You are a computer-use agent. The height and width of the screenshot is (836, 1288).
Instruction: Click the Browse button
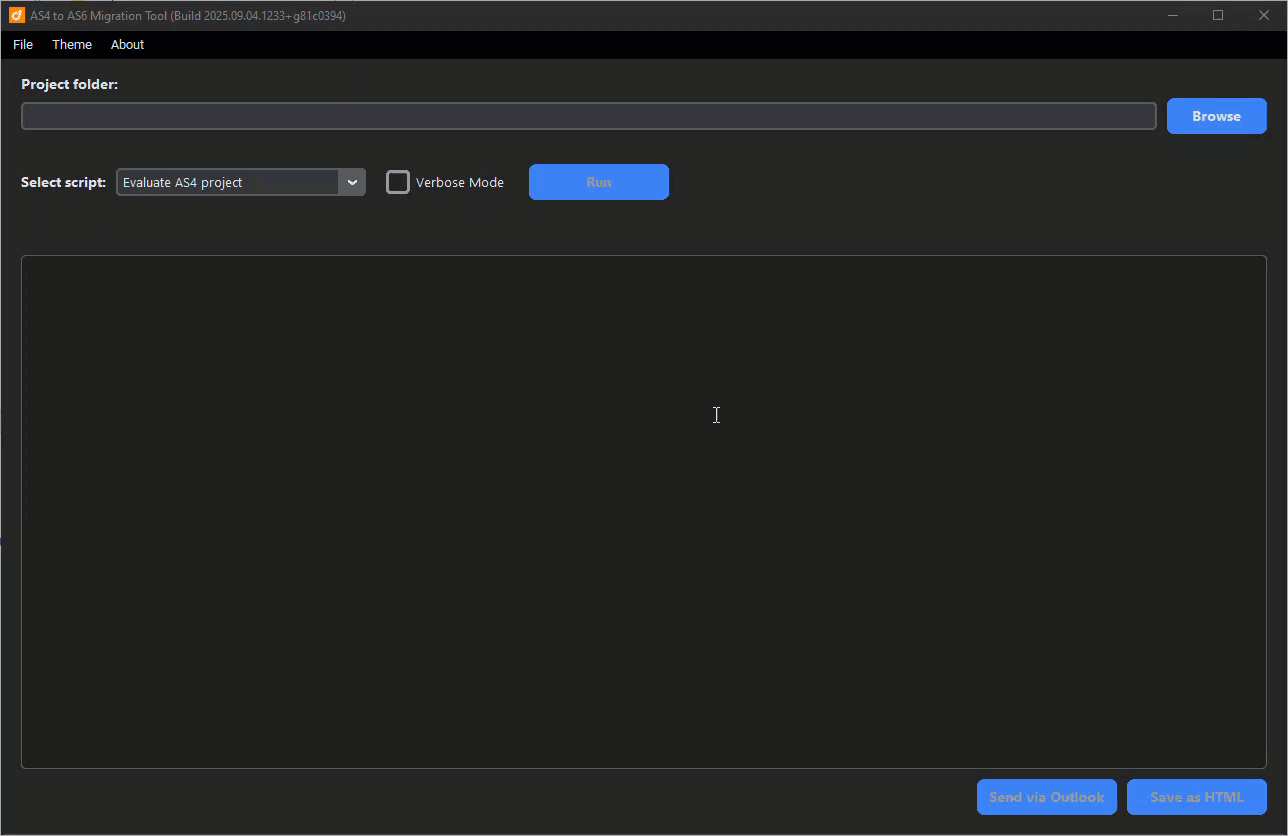point(1217,116)
